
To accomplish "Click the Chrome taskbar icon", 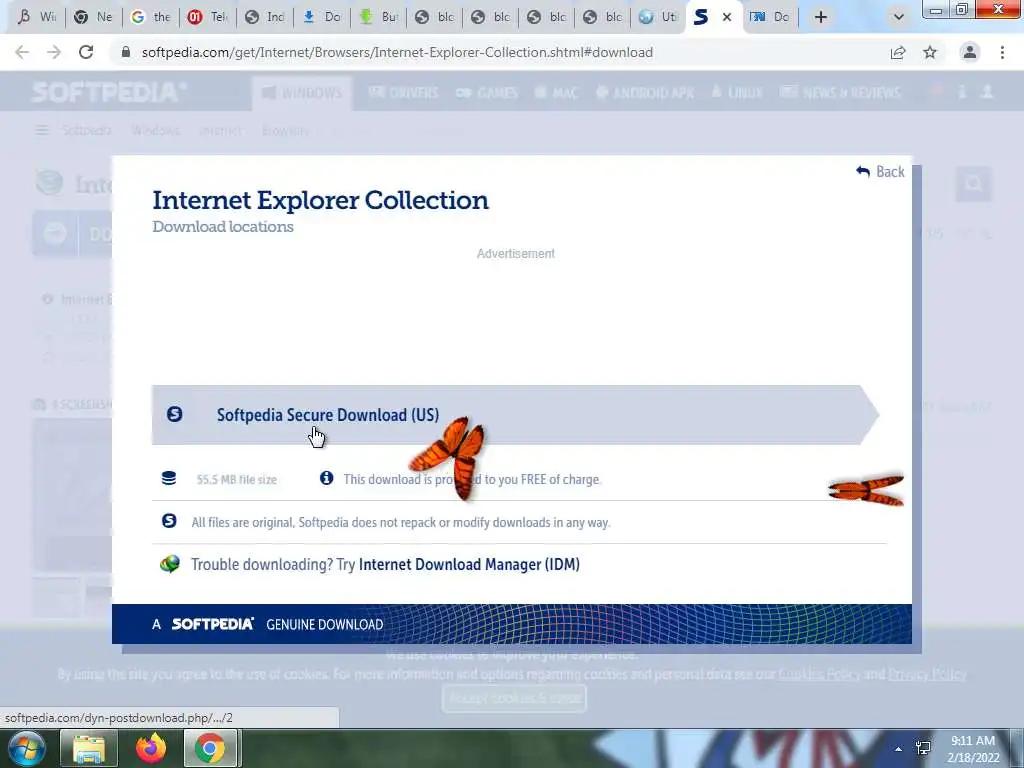I will coord(210,748).
